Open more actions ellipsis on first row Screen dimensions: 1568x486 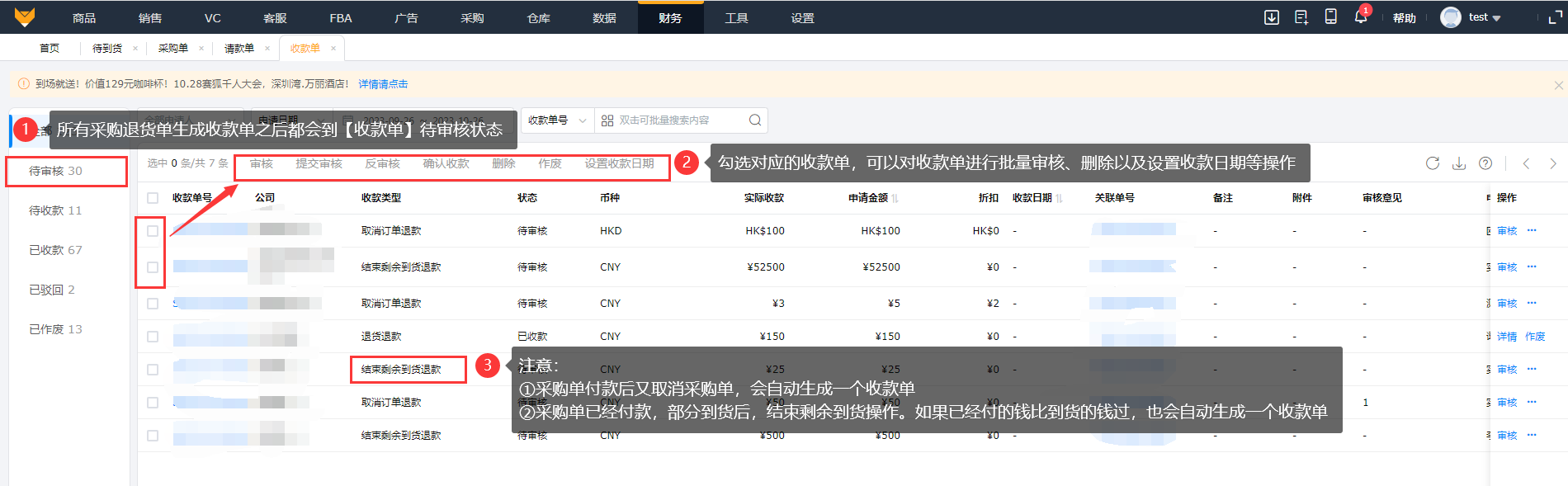coord(1532,231)
